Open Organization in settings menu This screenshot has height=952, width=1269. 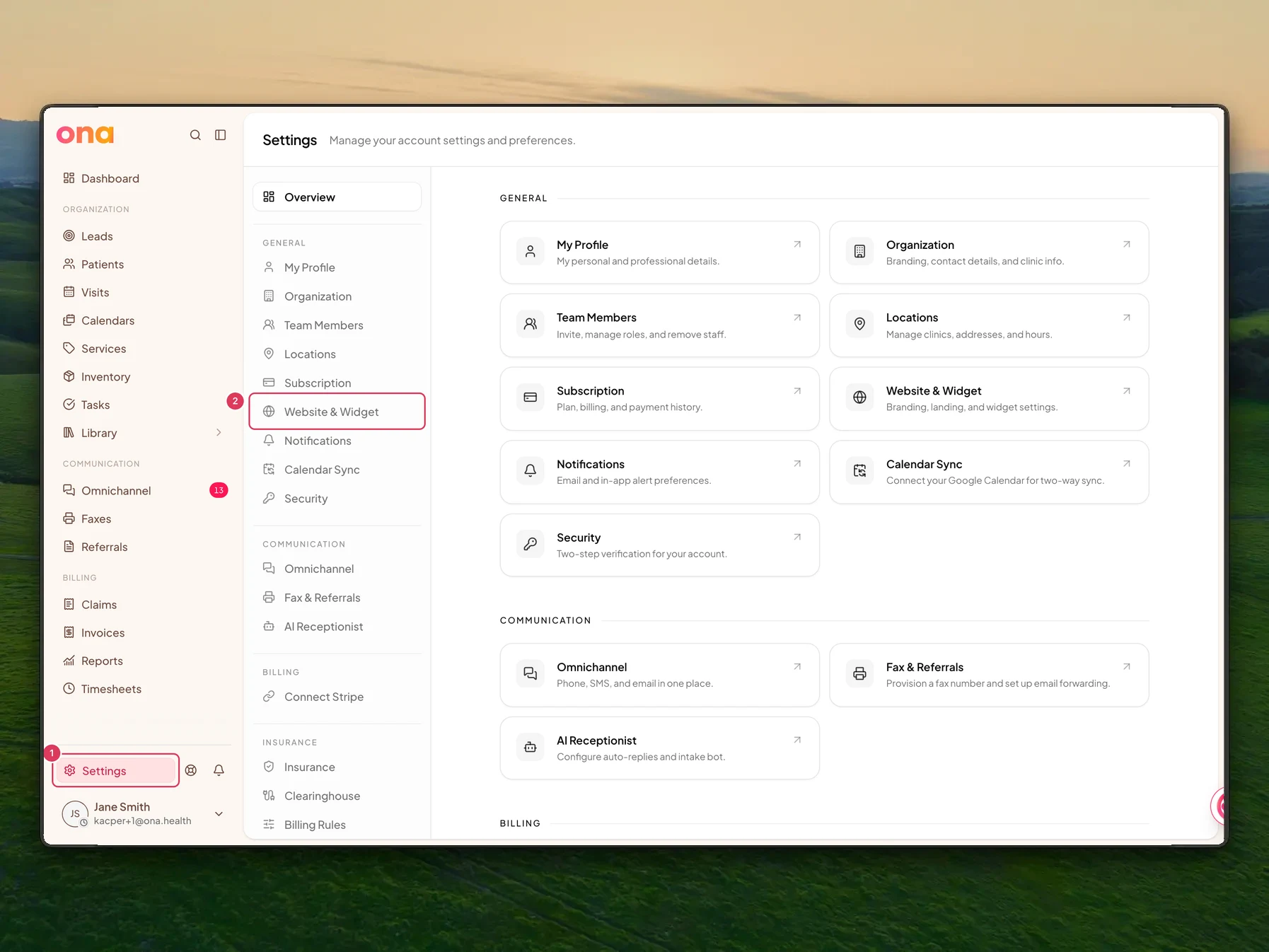(337, 296)
